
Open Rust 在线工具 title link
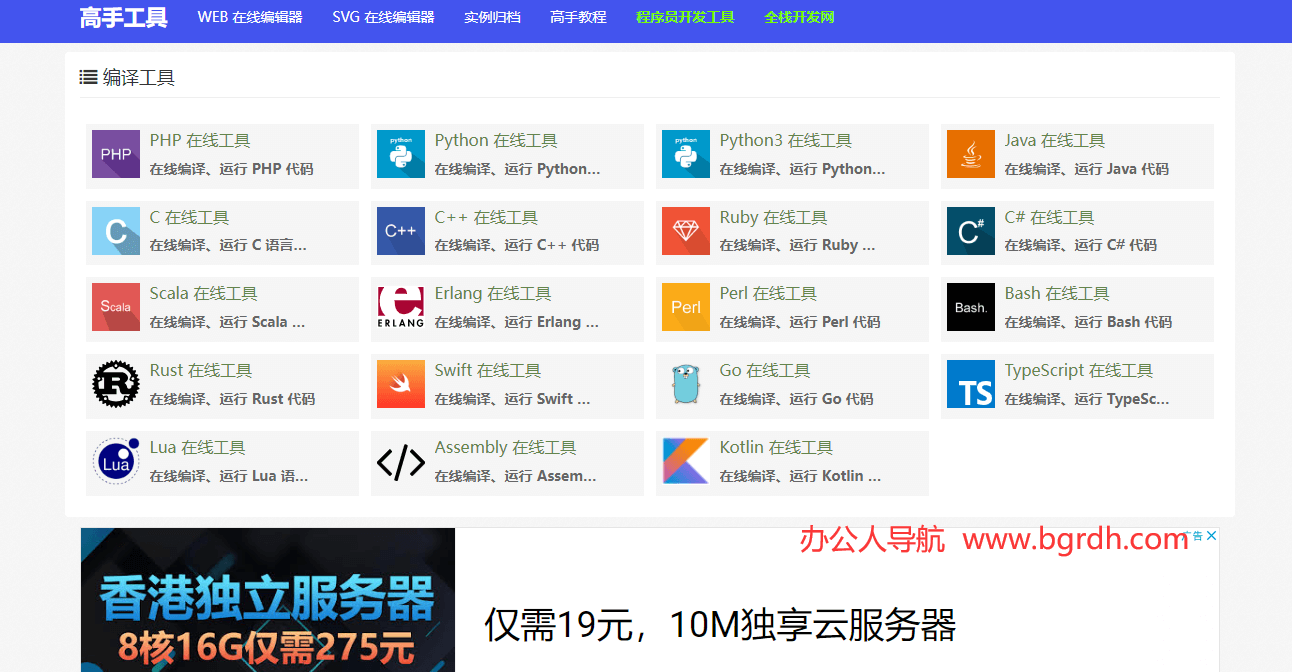[x=201, y=371]
